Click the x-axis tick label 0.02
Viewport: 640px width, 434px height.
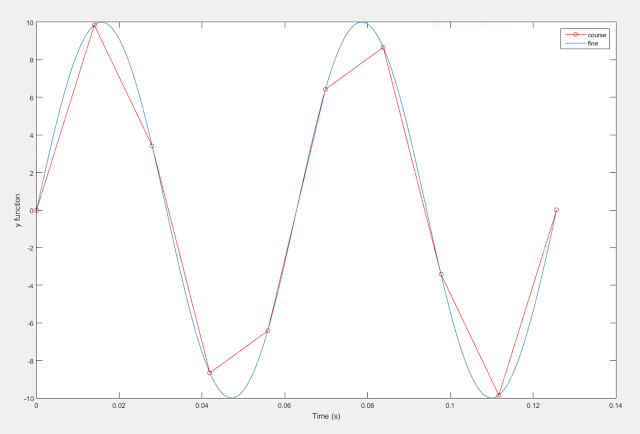[119, 405]
